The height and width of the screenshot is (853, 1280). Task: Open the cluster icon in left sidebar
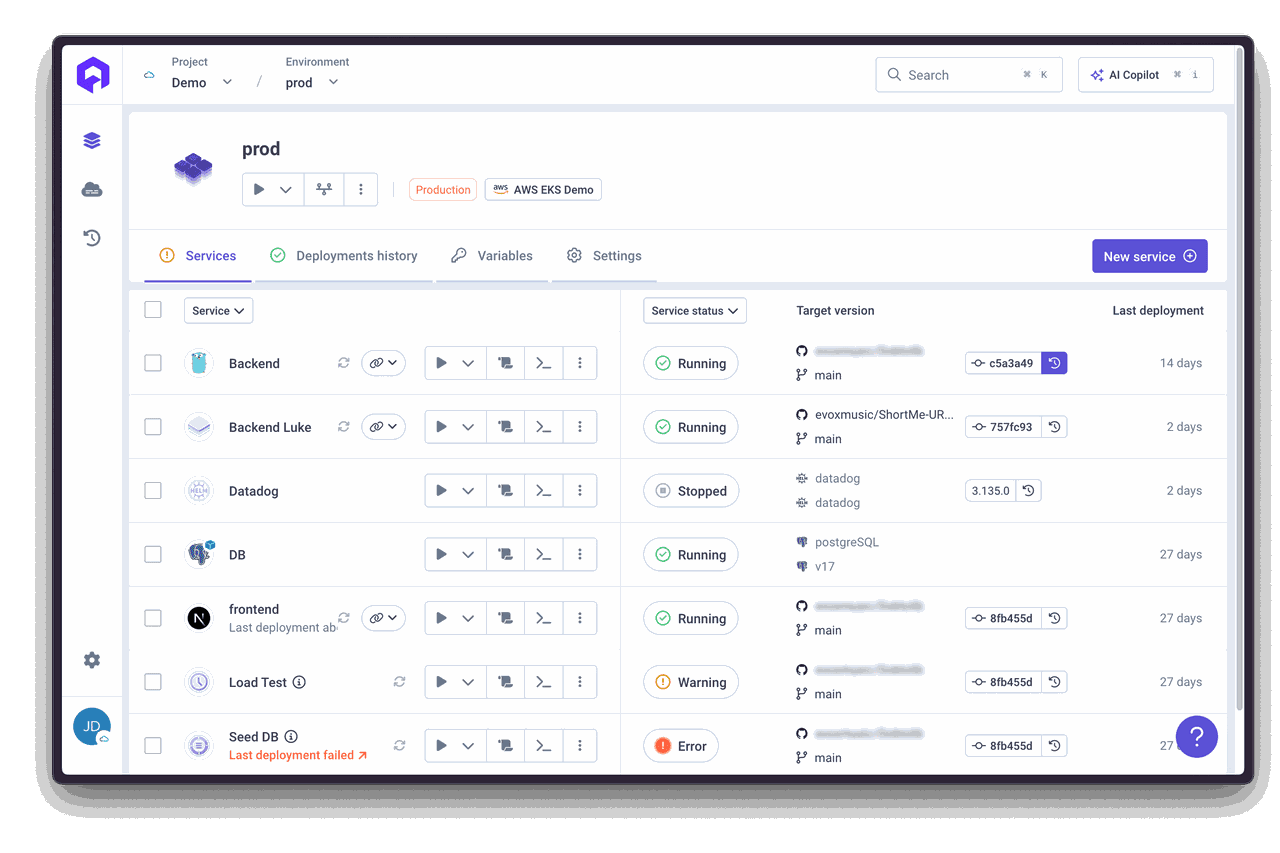(x=92, y=190)
